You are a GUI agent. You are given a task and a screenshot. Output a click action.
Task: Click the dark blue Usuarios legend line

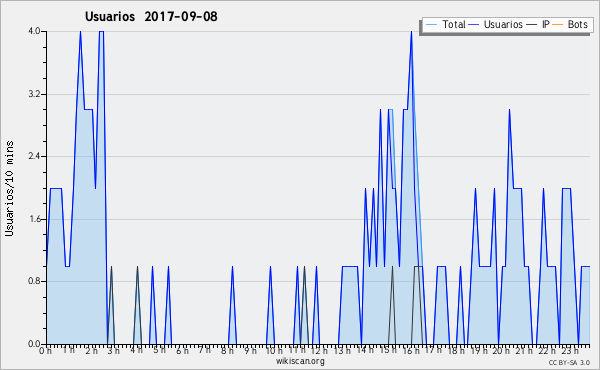(474, 25)
